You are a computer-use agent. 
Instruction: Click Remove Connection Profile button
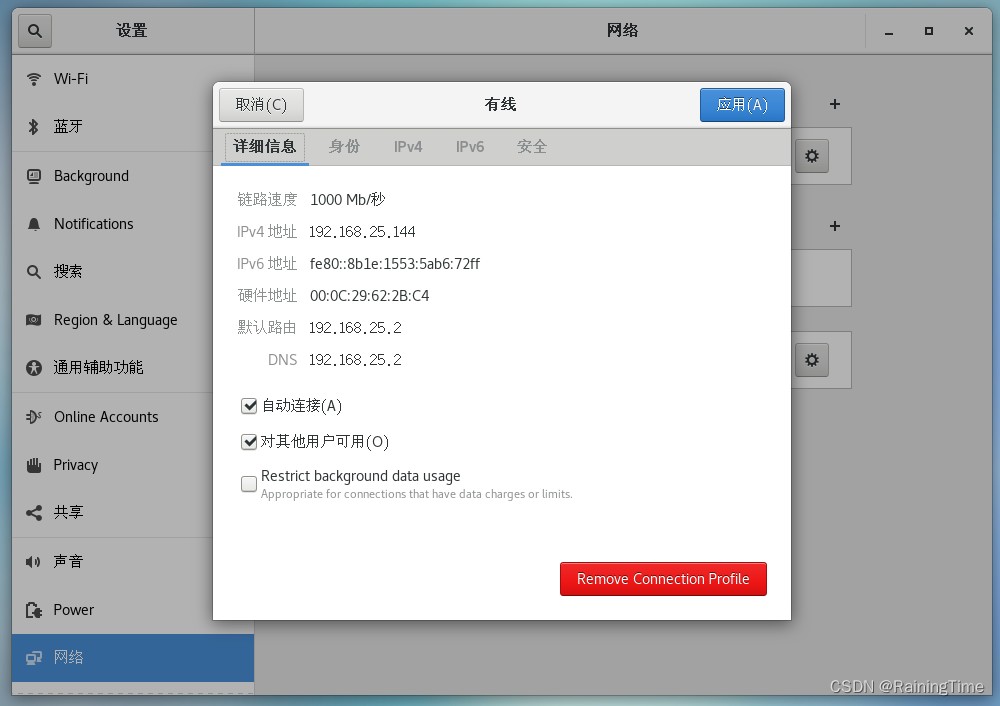tap(663, 579)
